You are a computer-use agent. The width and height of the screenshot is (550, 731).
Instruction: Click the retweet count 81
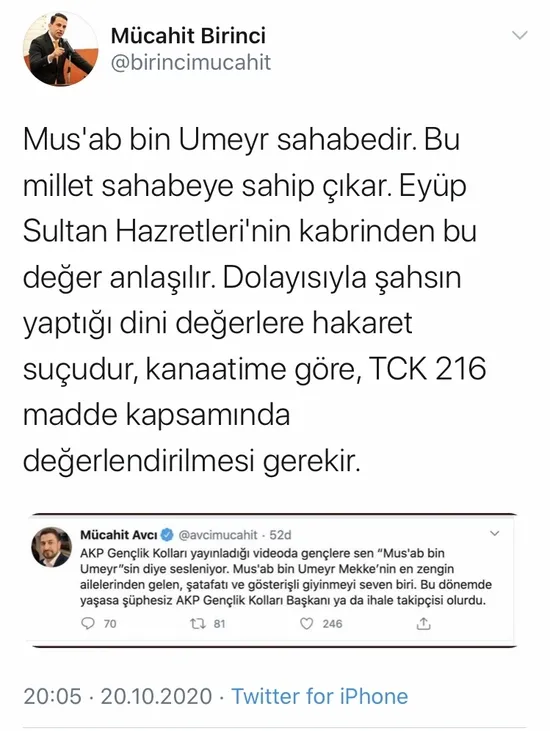220,624
